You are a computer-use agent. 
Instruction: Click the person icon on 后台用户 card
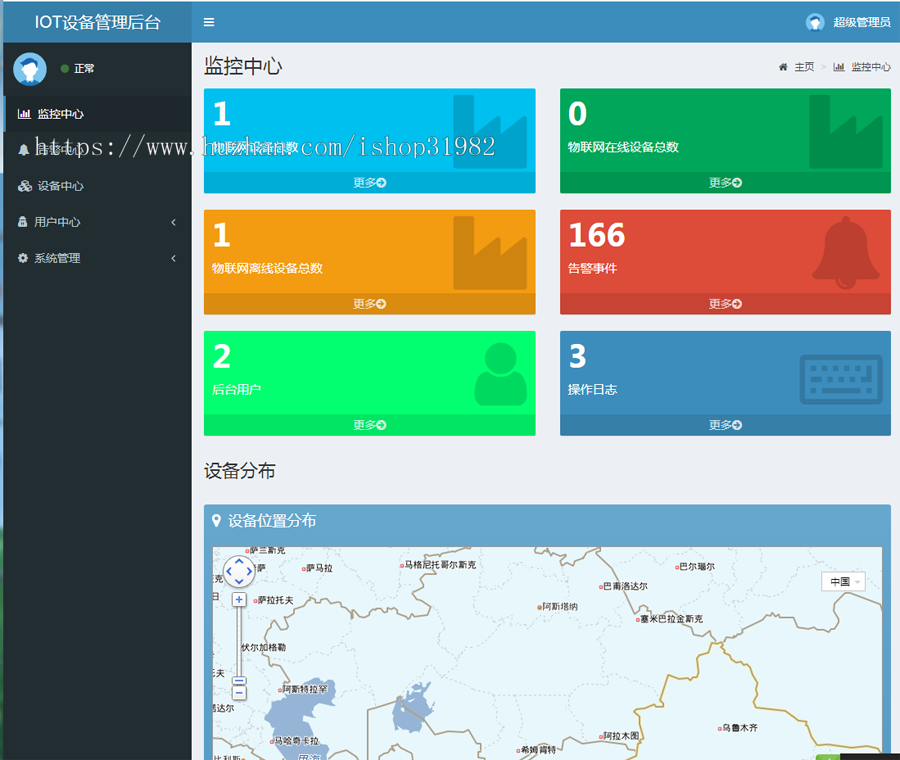point(500,374)
